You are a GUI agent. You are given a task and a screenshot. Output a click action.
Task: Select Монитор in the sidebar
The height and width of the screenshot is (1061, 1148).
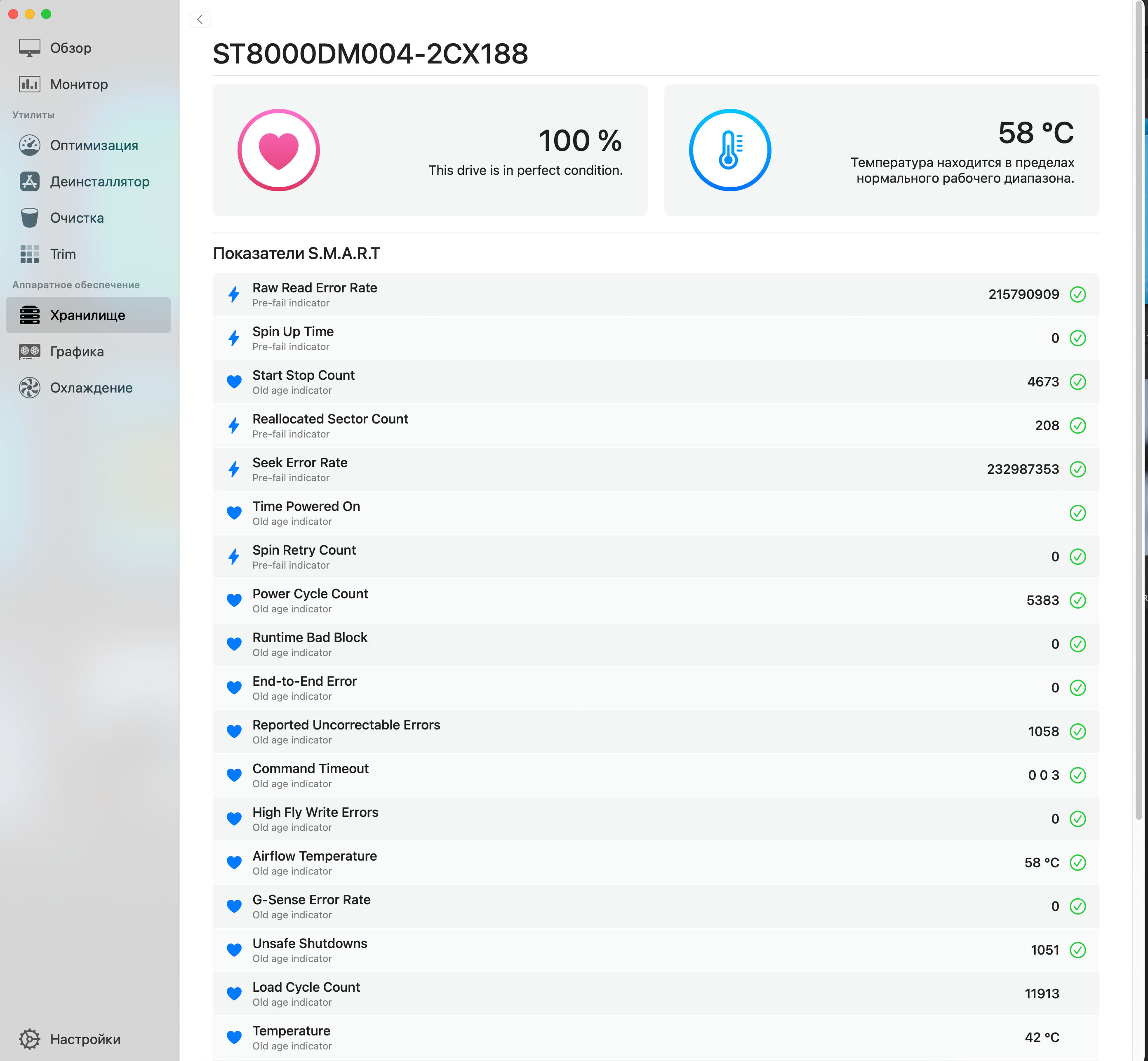(x=88, y=85)
